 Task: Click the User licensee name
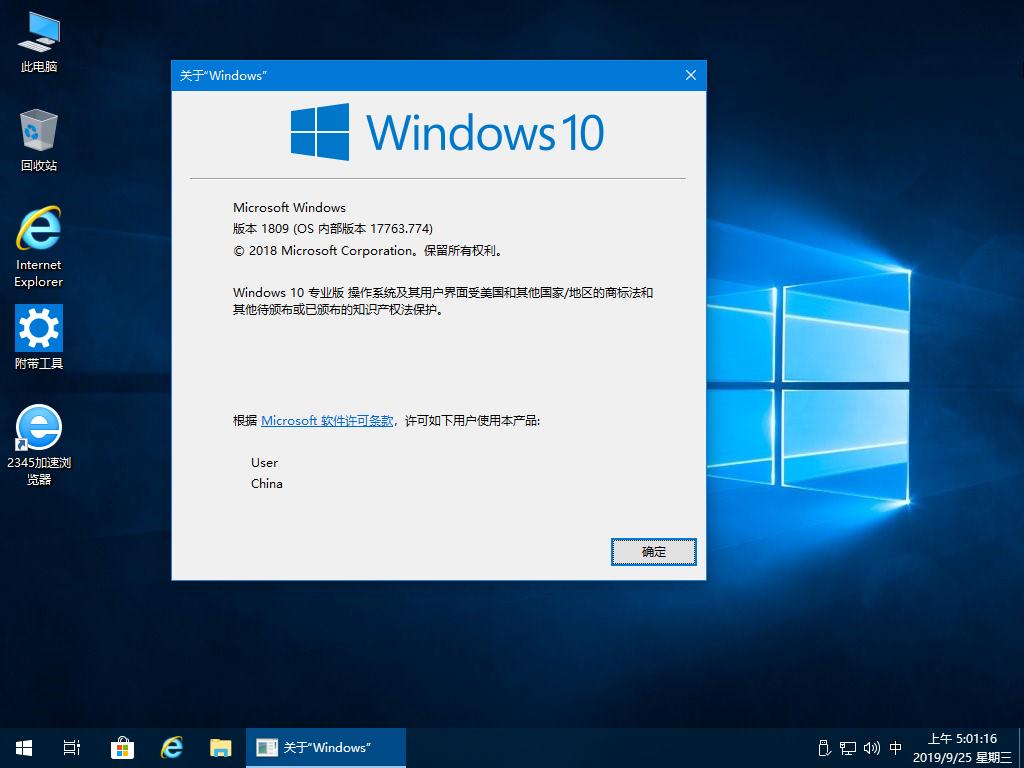pyautogui.click(x=264, y=462)
